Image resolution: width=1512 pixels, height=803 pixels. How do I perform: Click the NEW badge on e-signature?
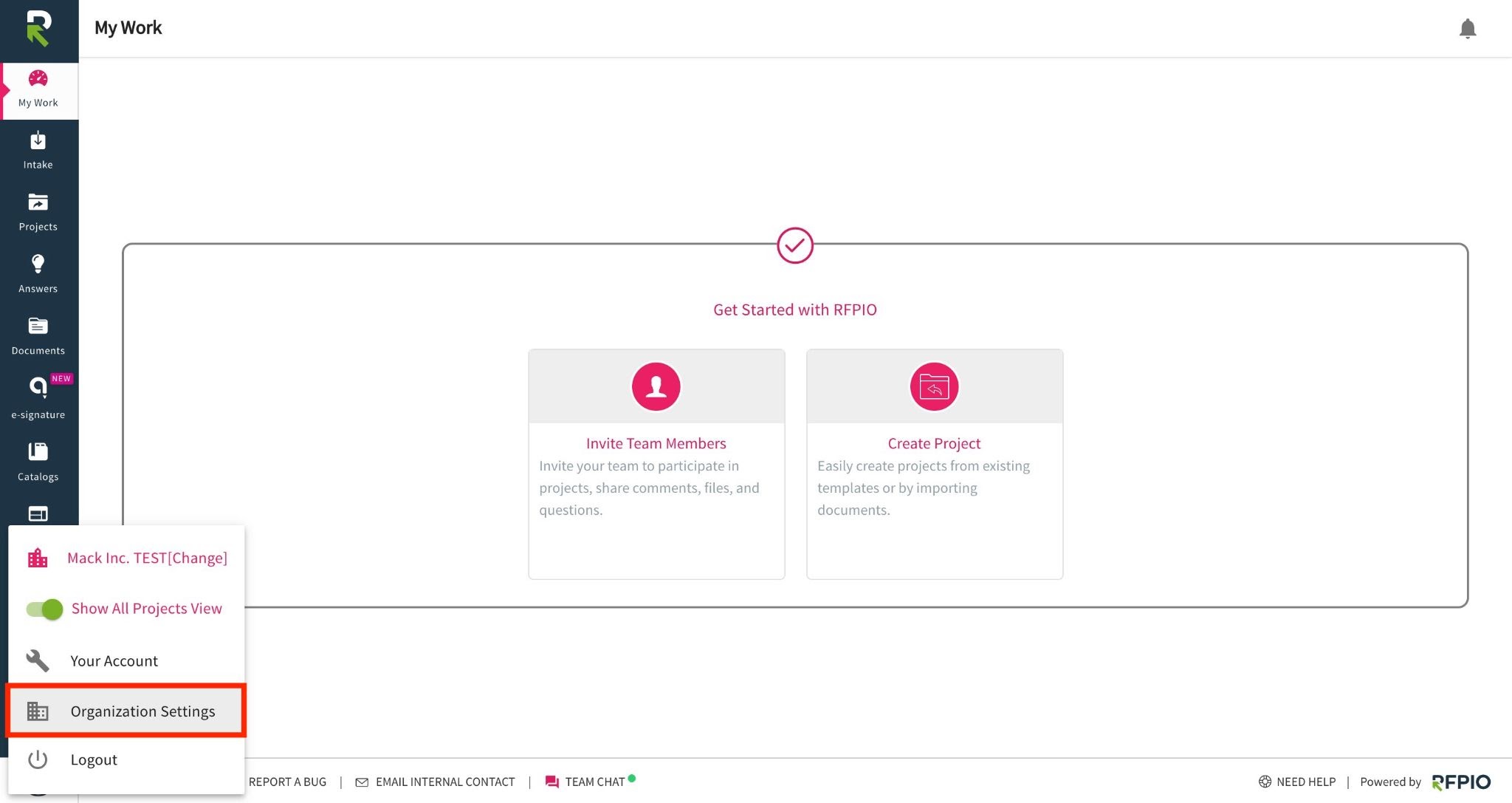[x=61, y=378]
